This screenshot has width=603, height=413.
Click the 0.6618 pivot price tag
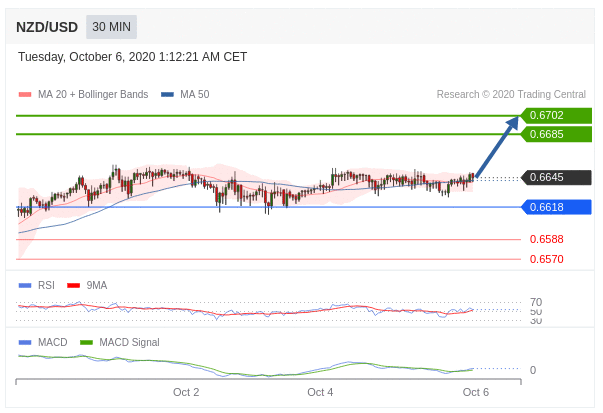[x=556, y=207]
